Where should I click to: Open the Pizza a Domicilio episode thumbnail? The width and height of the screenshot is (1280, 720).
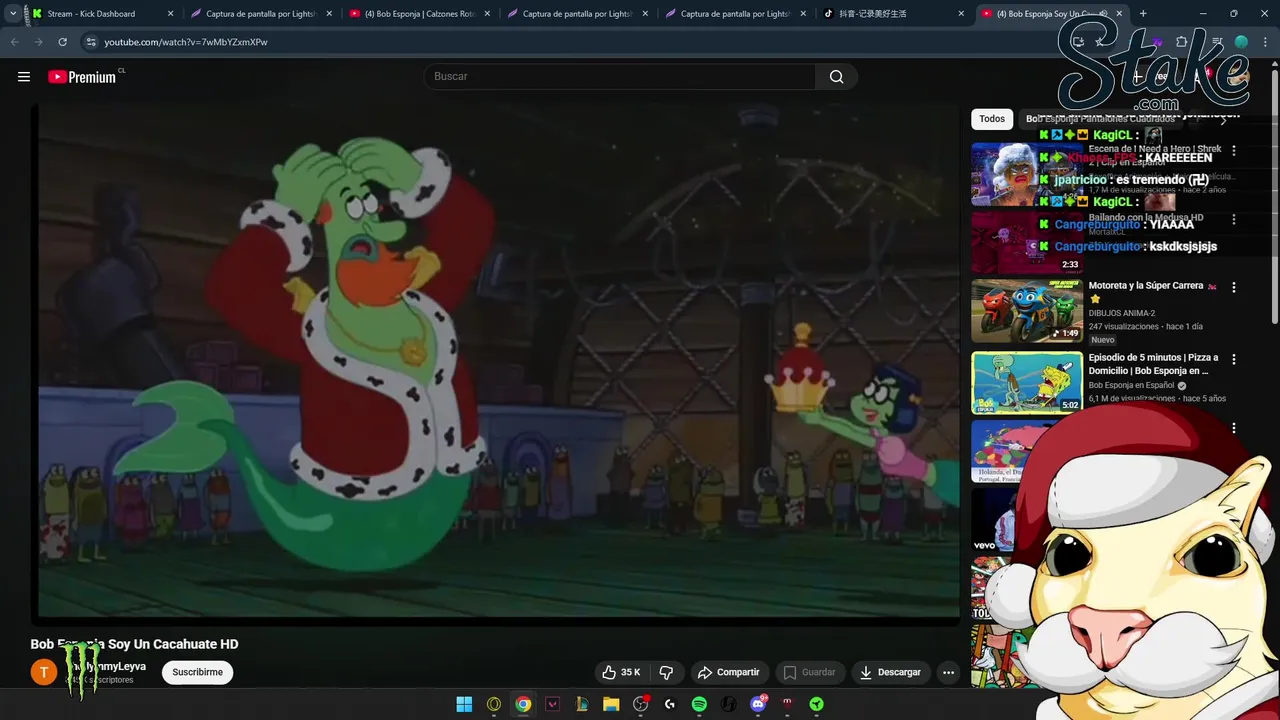tap(1027, 382)
